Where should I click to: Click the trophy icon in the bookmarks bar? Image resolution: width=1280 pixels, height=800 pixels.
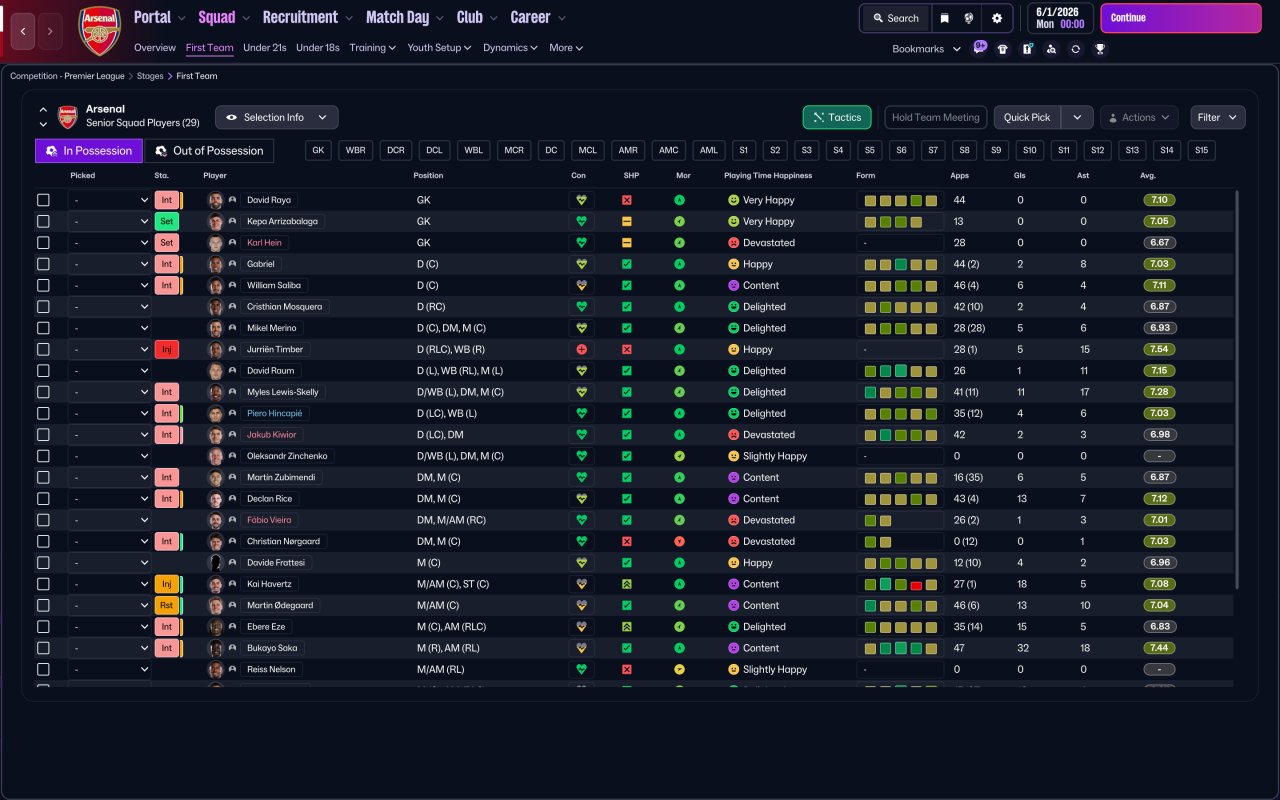point(1100,49)
